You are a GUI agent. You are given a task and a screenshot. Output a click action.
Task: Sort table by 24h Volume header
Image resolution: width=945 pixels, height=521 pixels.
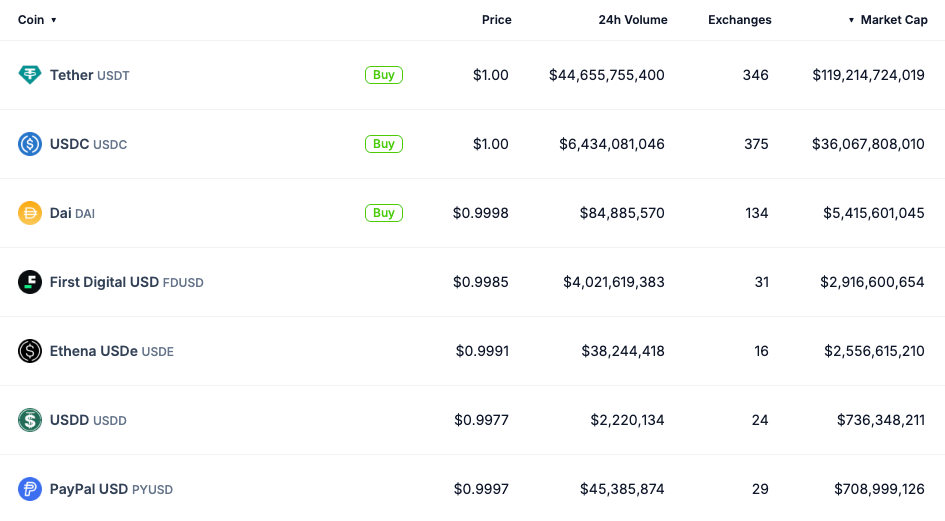(x=633, y=20)
